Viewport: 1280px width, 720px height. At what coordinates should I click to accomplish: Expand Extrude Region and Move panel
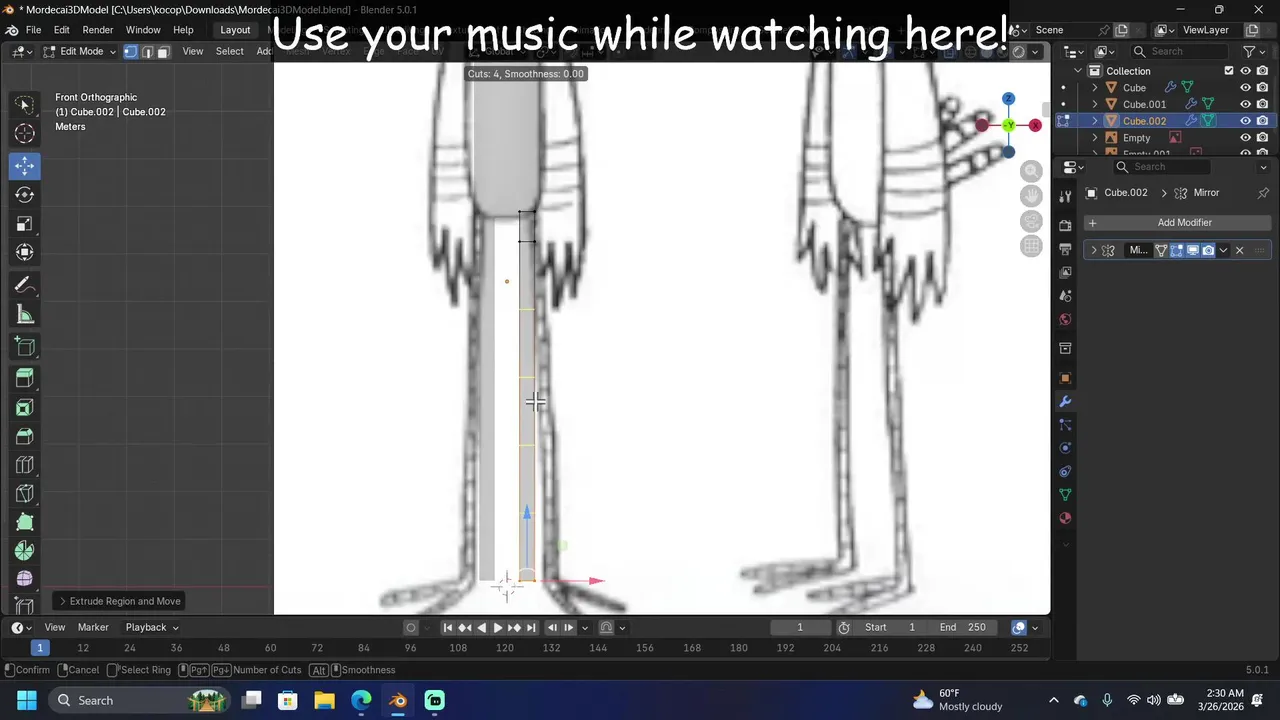click(x=120, y=601)
